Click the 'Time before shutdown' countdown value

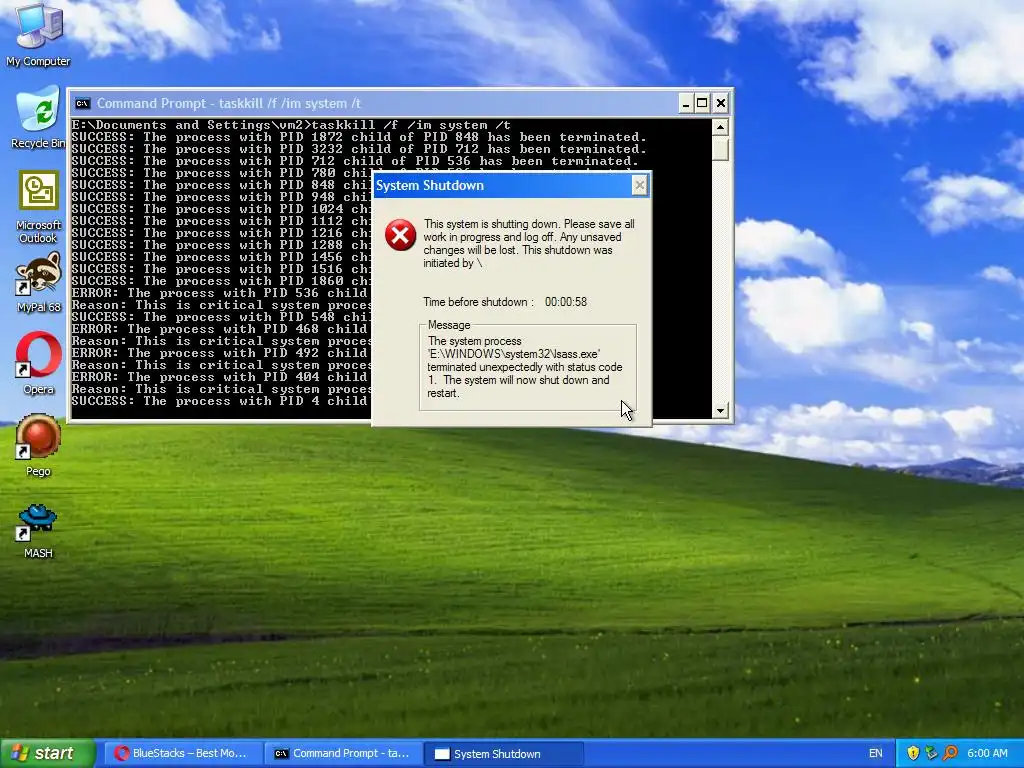[566, 302]
